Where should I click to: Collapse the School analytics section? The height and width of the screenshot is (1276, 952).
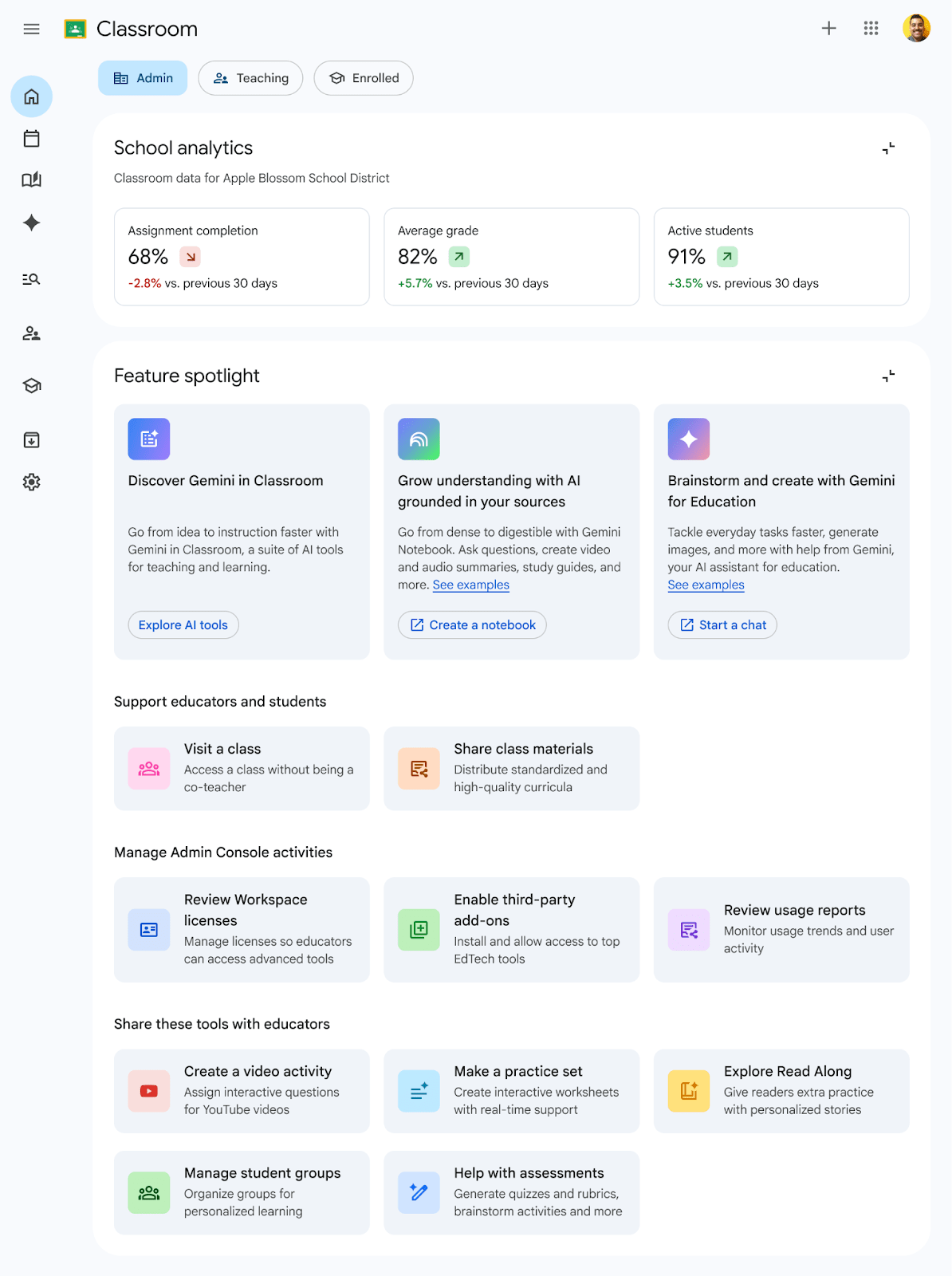(888, 148)
